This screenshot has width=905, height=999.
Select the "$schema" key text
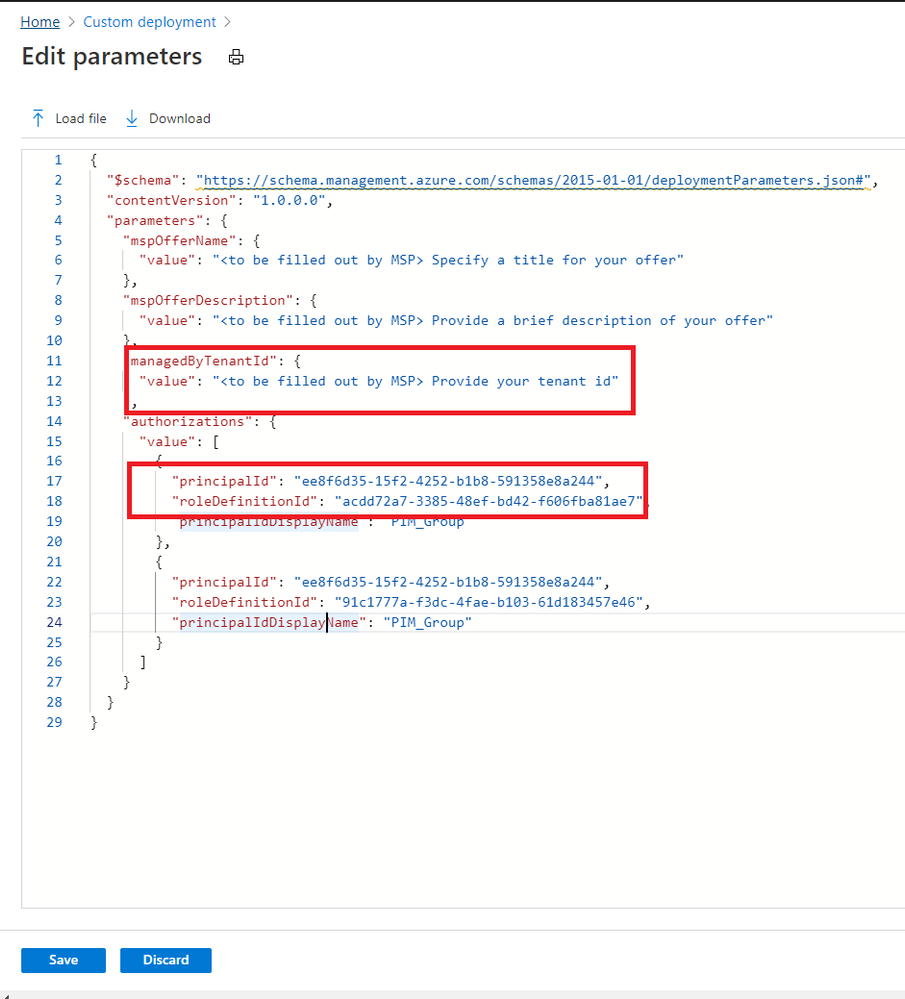click(x=143, y=180)
